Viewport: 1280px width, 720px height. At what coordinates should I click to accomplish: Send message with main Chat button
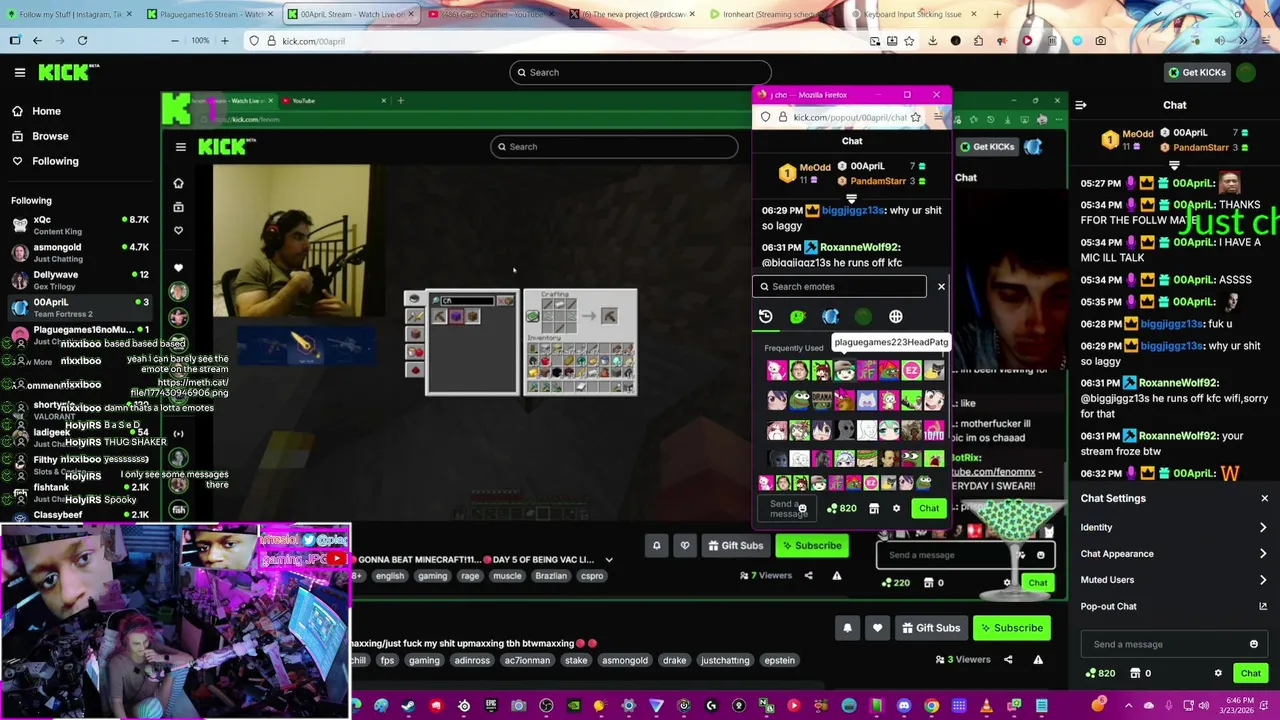tap(1250, 673)
